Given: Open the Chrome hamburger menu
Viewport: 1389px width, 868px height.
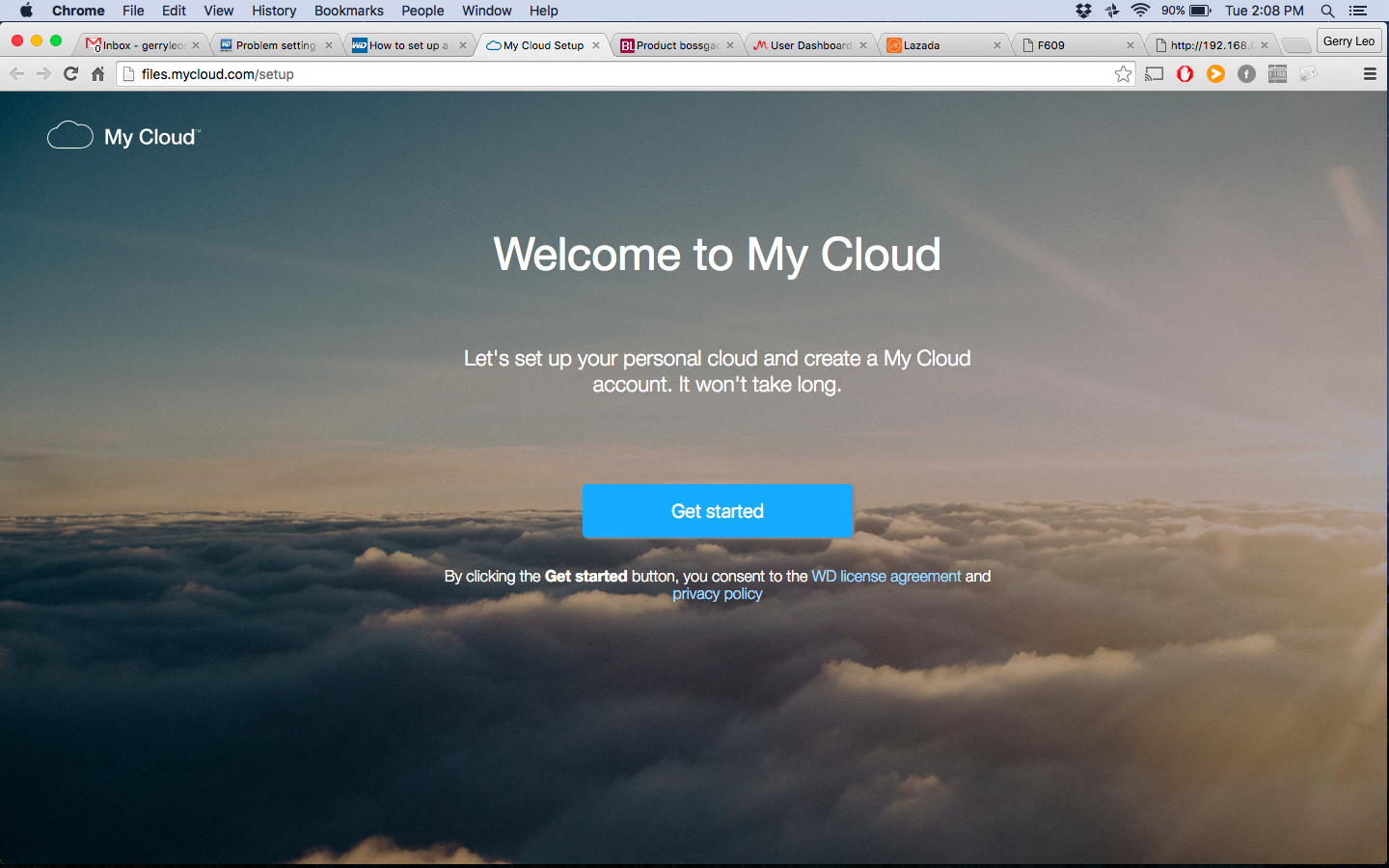Looking at the screenshot, I should pyautogui.click(x=1370, y=74).
